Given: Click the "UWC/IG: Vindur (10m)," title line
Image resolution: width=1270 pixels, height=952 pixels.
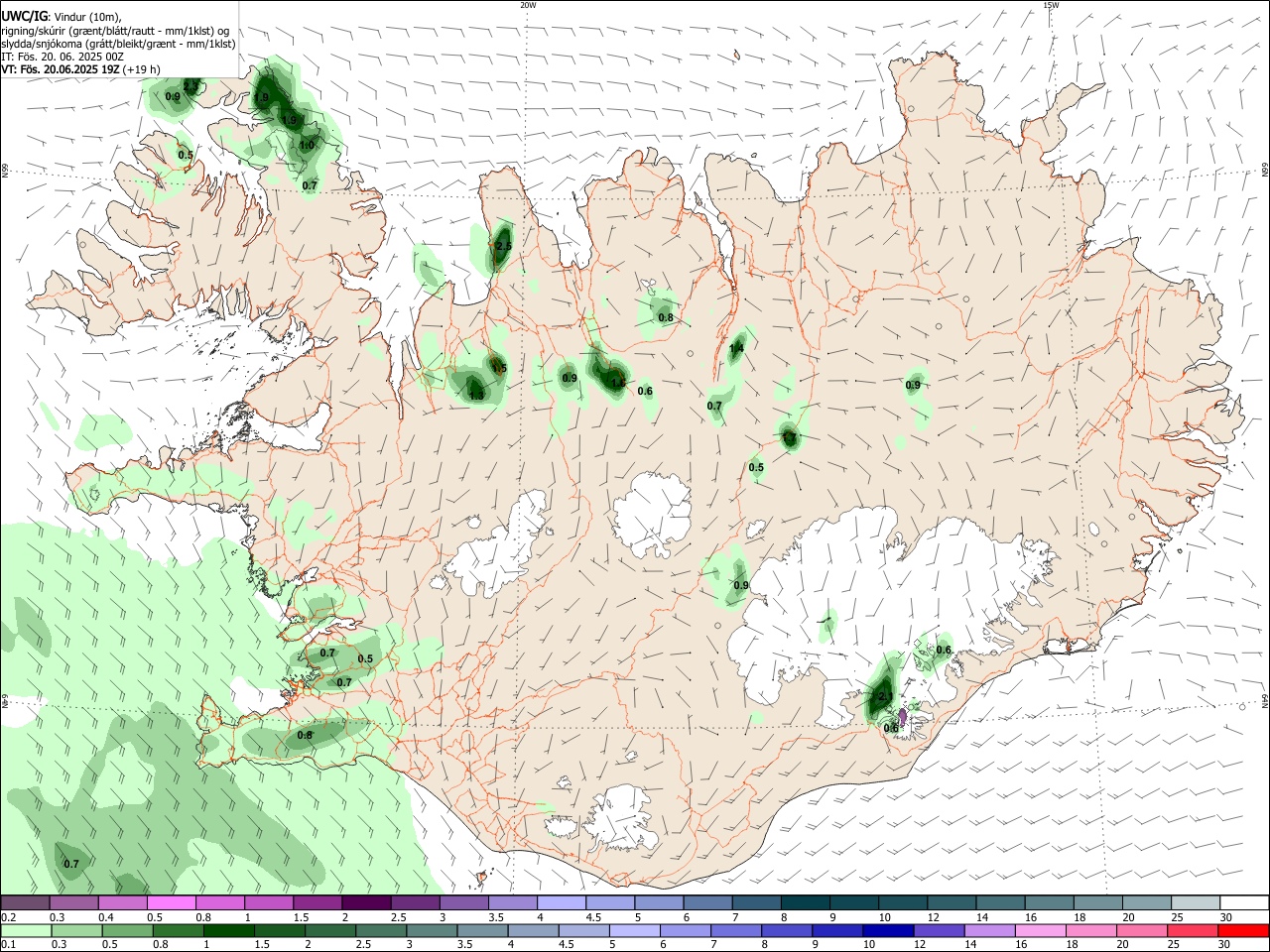Looking at the screenshot, I should click(x=62, y=17).
